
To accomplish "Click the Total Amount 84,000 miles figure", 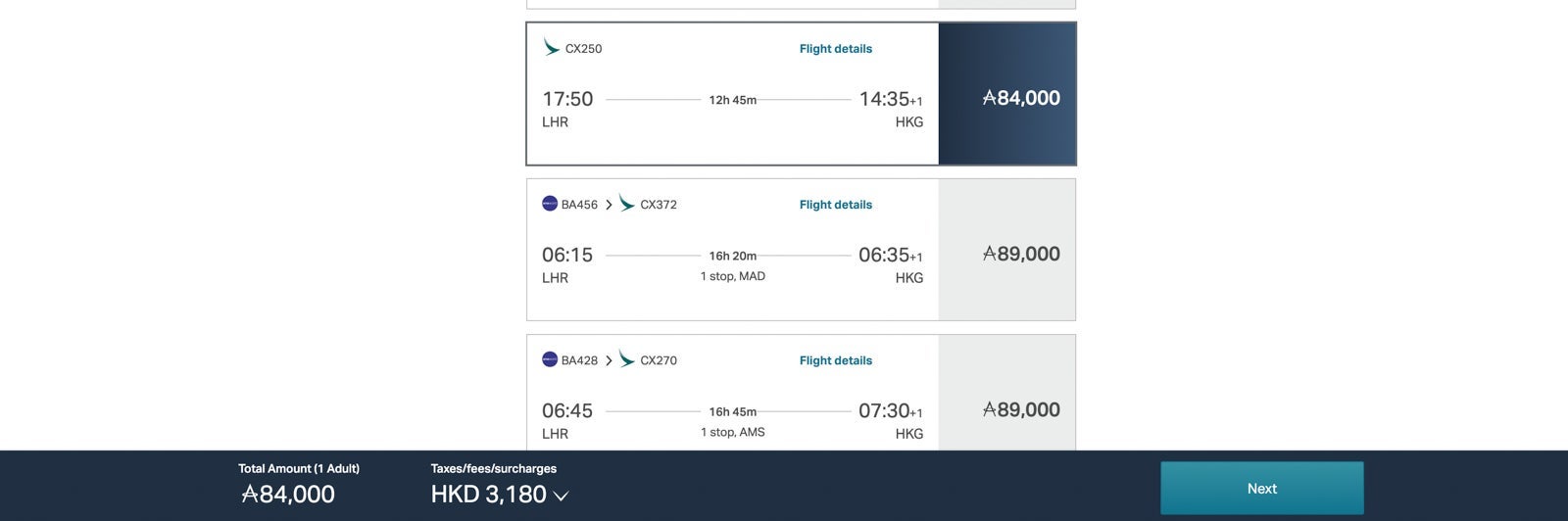I will point(288,494).
